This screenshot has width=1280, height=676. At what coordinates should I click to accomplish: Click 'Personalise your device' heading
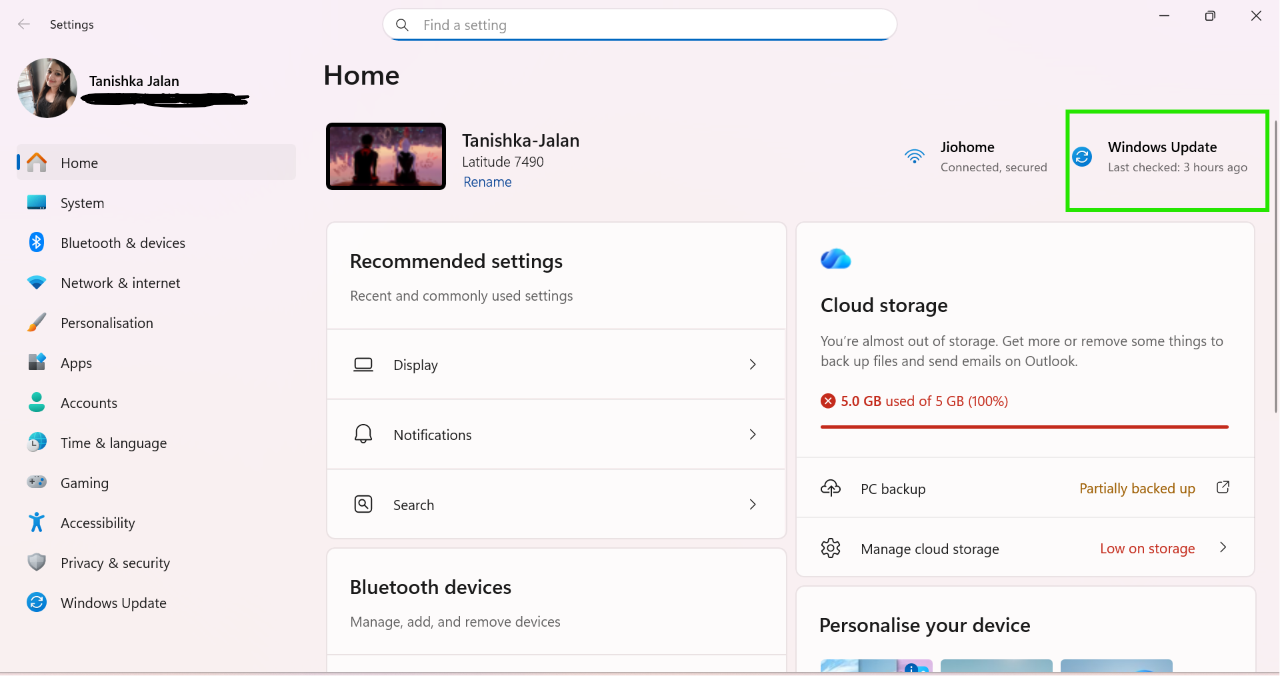(x=925, y=625)
